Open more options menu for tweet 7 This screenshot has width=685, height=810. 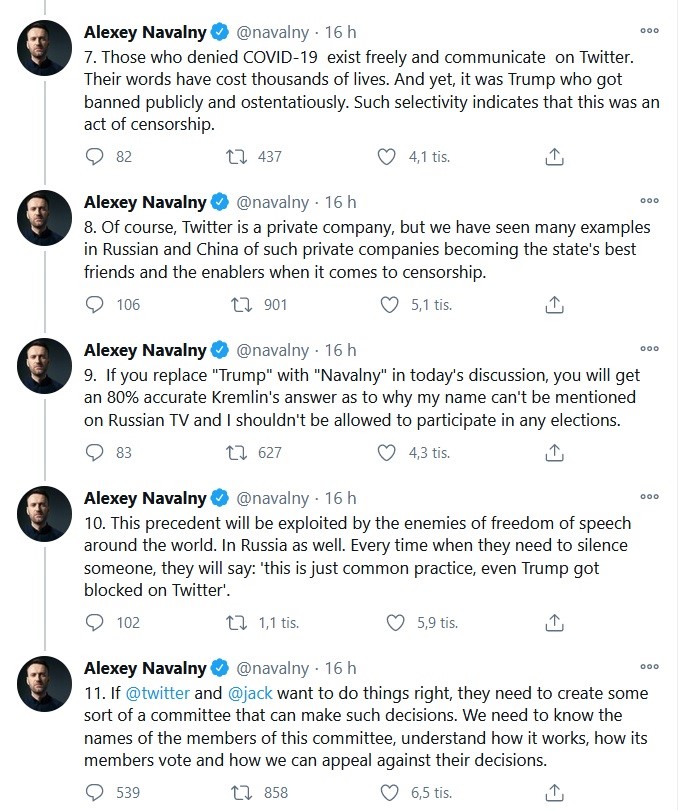[650, 31]
